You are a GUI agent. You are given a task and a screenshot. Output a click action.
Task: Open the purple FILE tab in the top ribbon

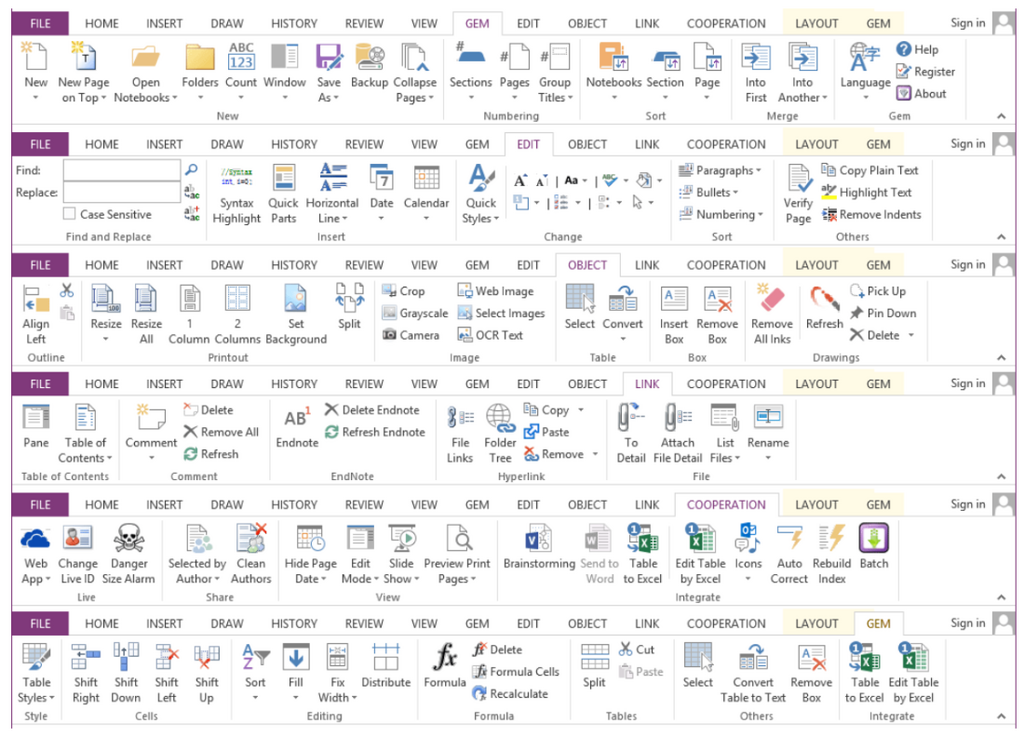click(x=40, y=24)
